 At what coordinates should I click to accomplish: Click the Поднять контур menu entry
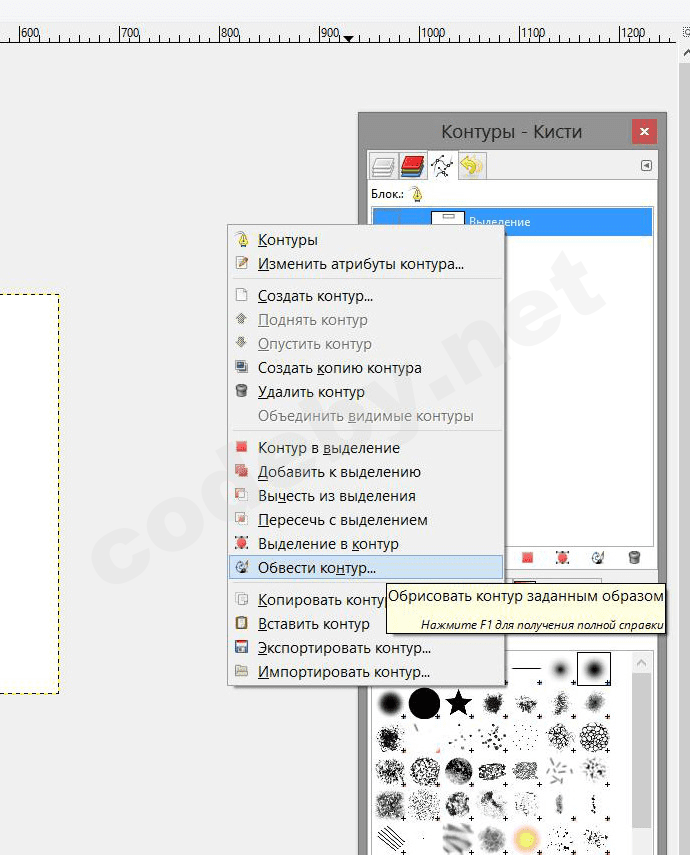tap(365, 320)
